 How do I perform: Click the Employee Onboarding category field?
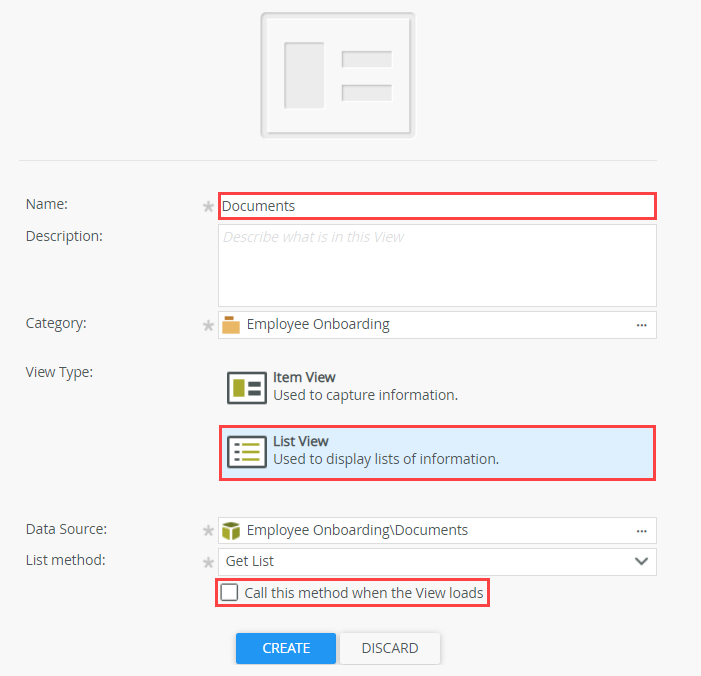(430, 325)
